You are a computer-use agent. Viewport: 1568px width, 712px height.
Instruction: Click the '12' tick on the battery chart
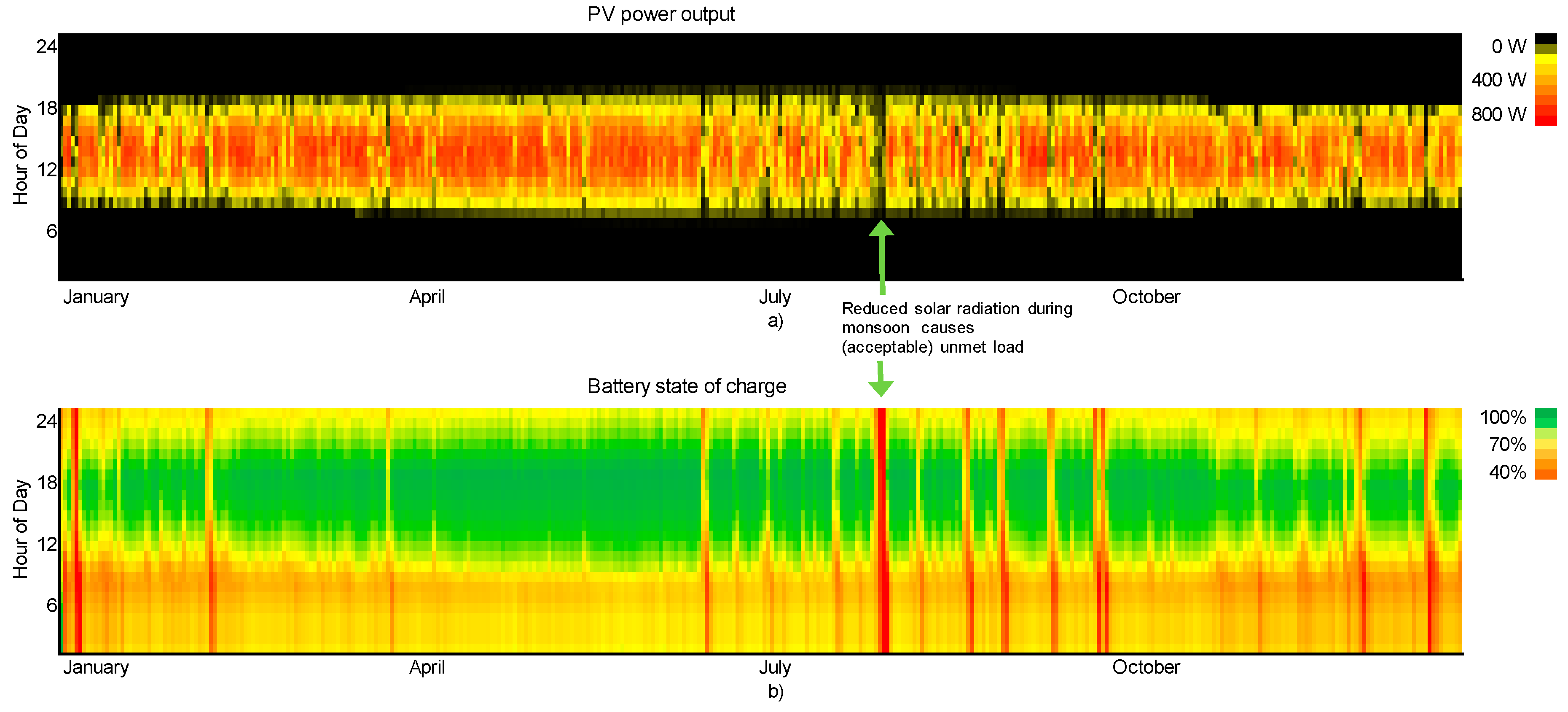tap(47, 544)
